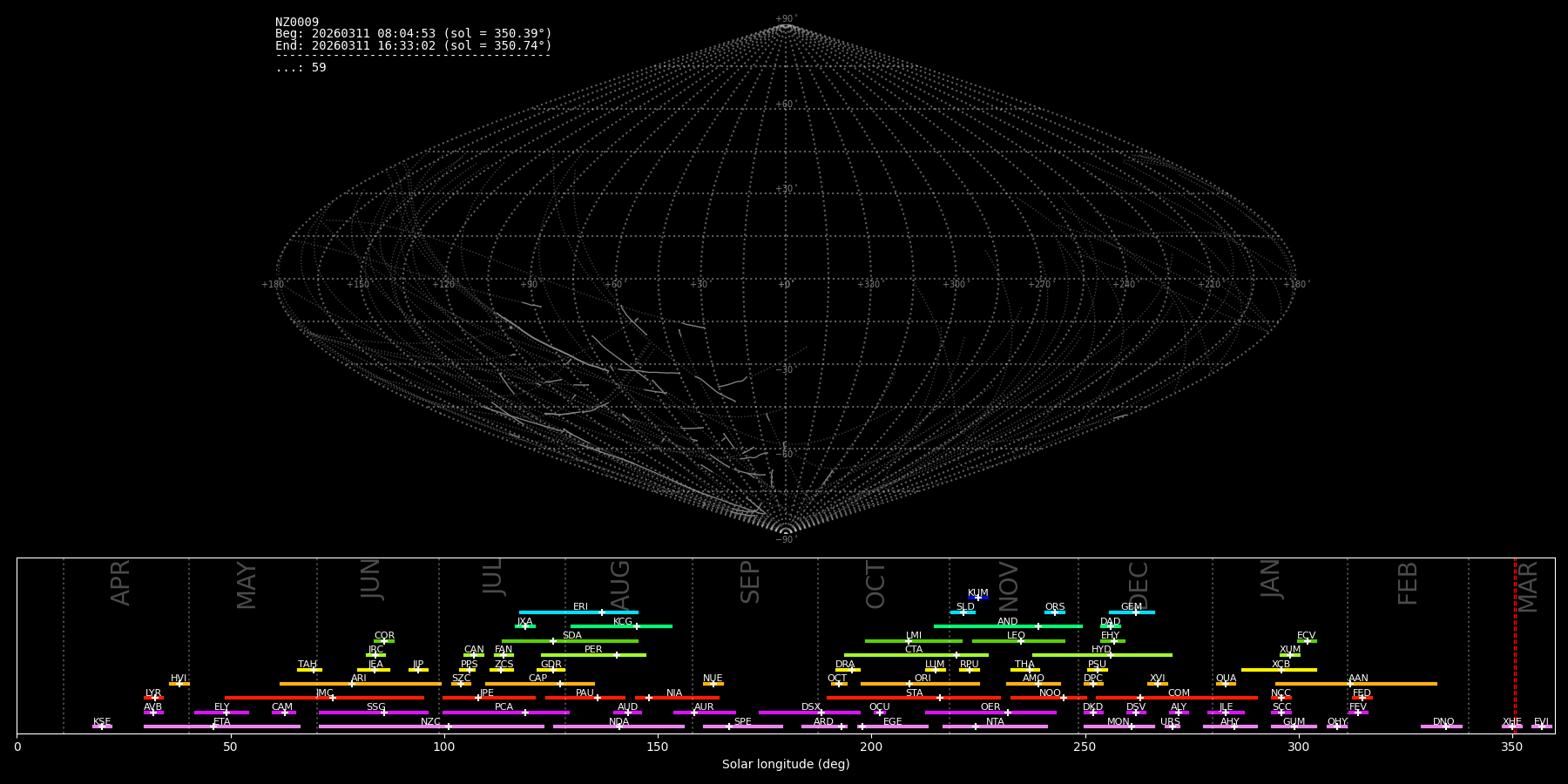
Task: Select the AND shower bar
Action: (x=1008, y=626)
